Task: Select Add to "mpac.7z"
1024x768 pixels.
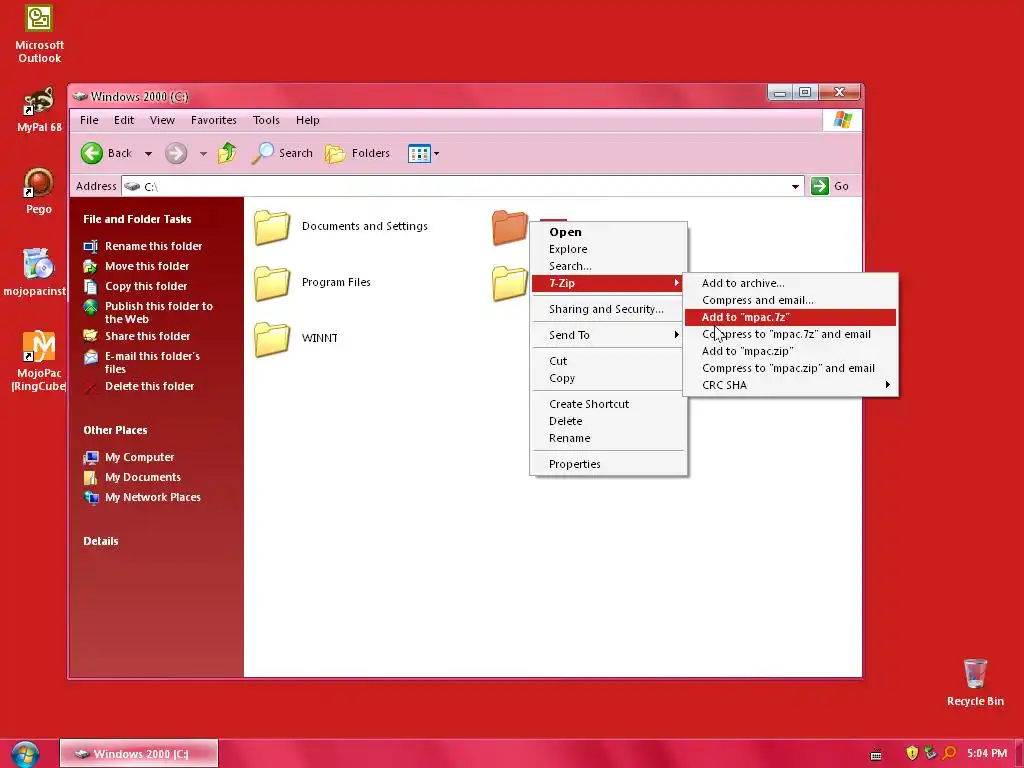Action: [x=790, y=317]
